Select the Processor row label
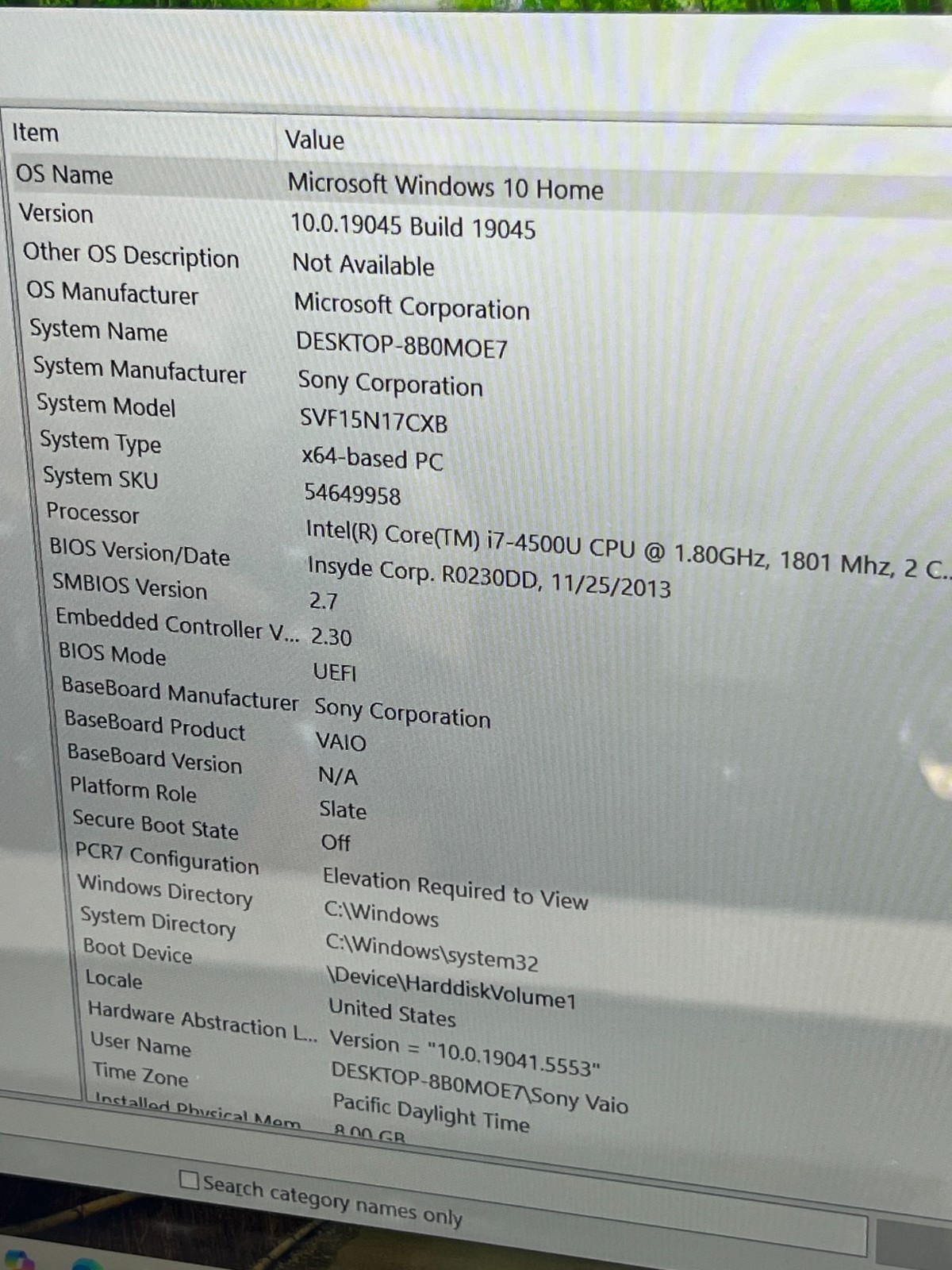The width and height of the screenshot is (952, 1270). point(93,513)
